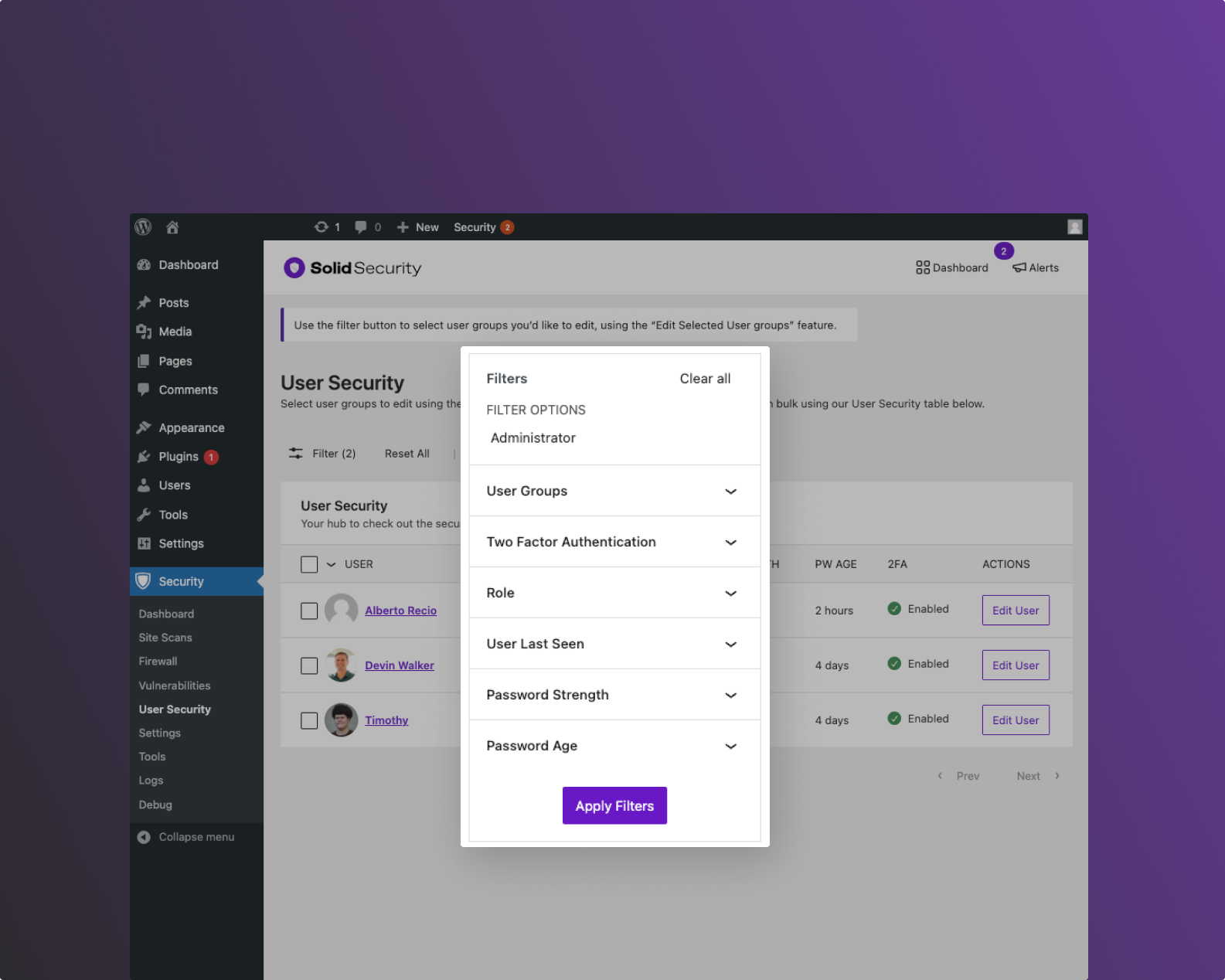Open Plugins in the admin sidebar
Image resolution: width=1225 pixels, height=980 pixels.
point(179,457)
